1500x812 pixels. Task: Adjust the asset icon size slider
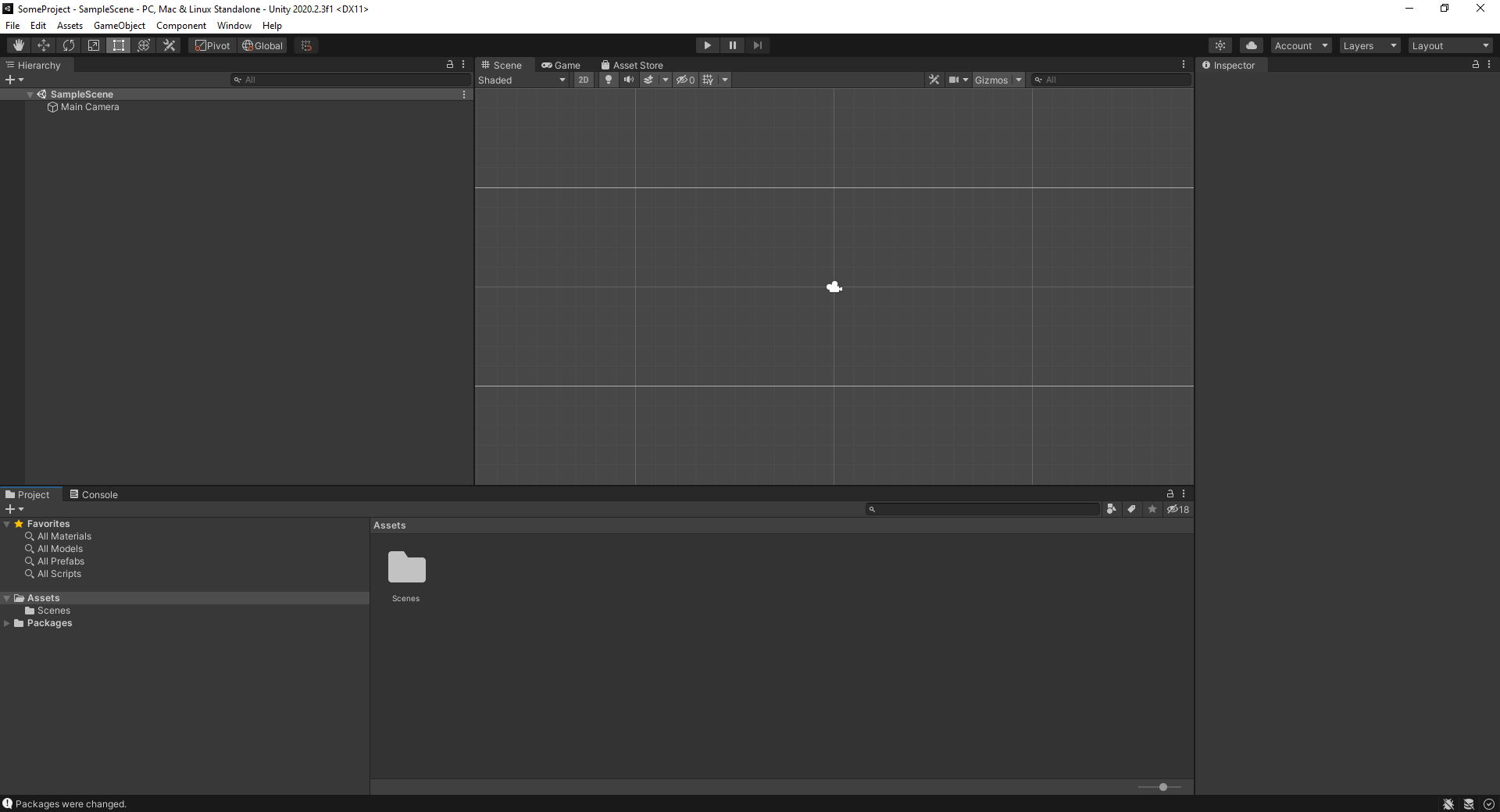point(1162,787)
